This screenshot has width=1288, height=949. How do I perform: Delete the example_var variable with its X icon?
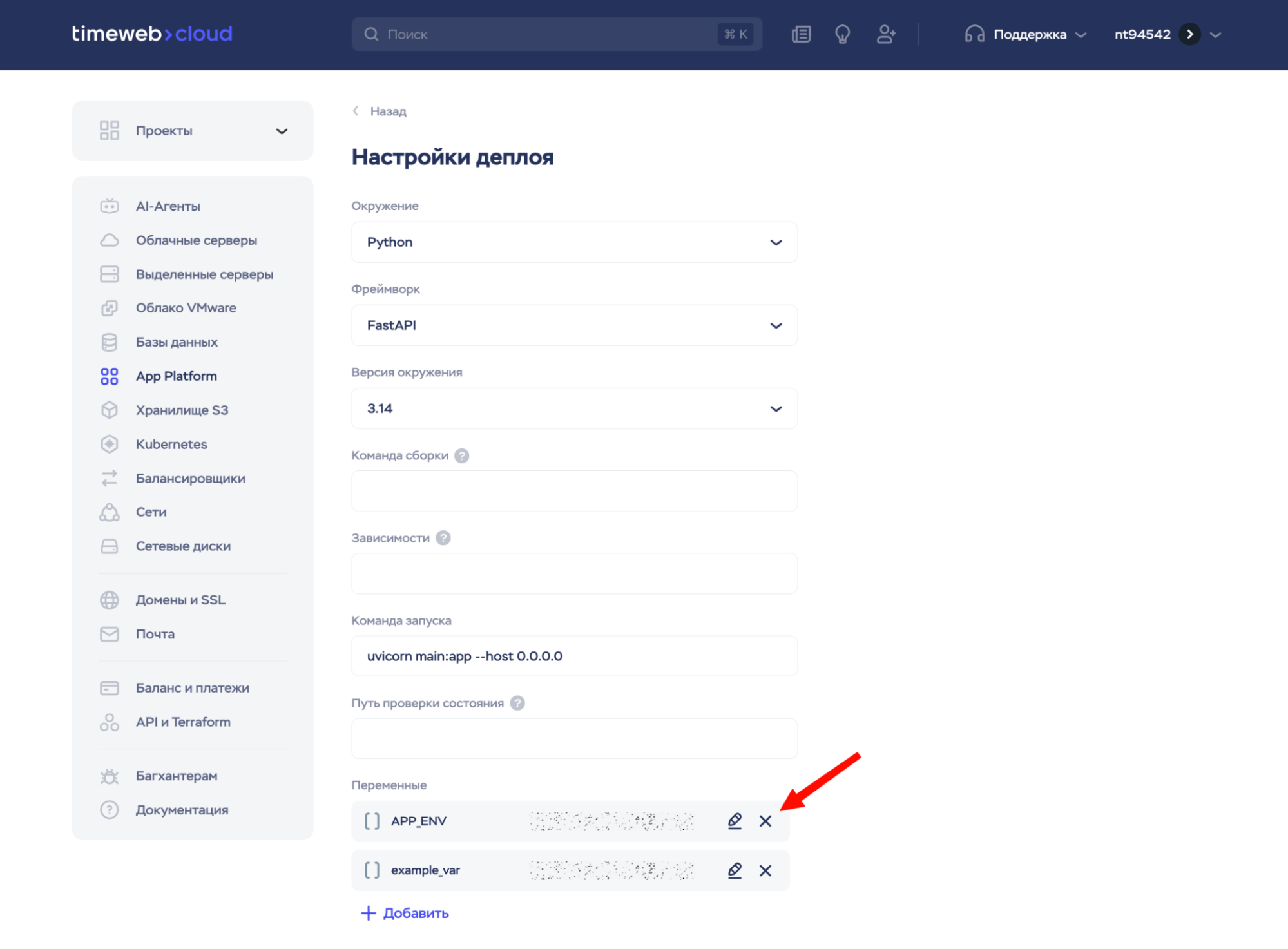pyautogui.click(x=765, y=870)
